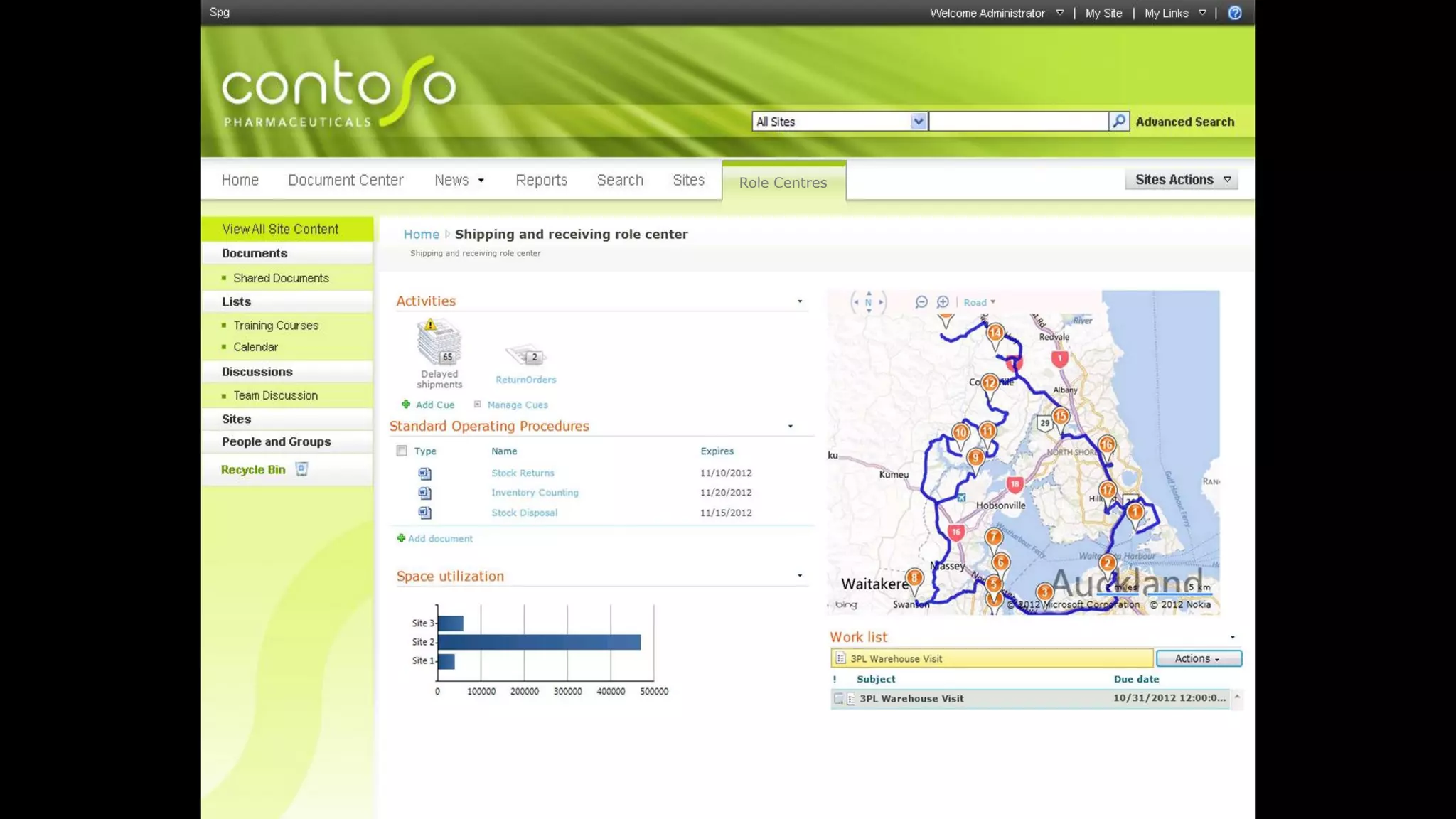Zoom out on the map
Viewport: 1456px width, 819px height.
(921, 302)
